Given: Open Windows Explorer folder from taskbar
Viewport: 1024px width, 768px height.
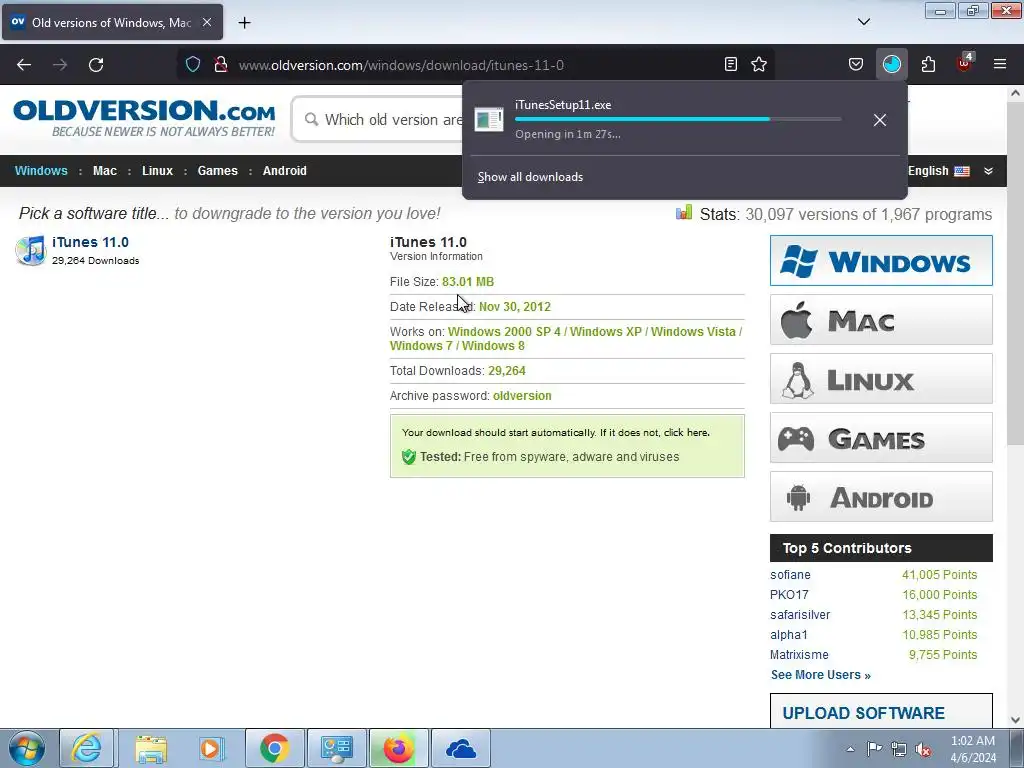Looking at the screenshot, I should tap(150, 748).
